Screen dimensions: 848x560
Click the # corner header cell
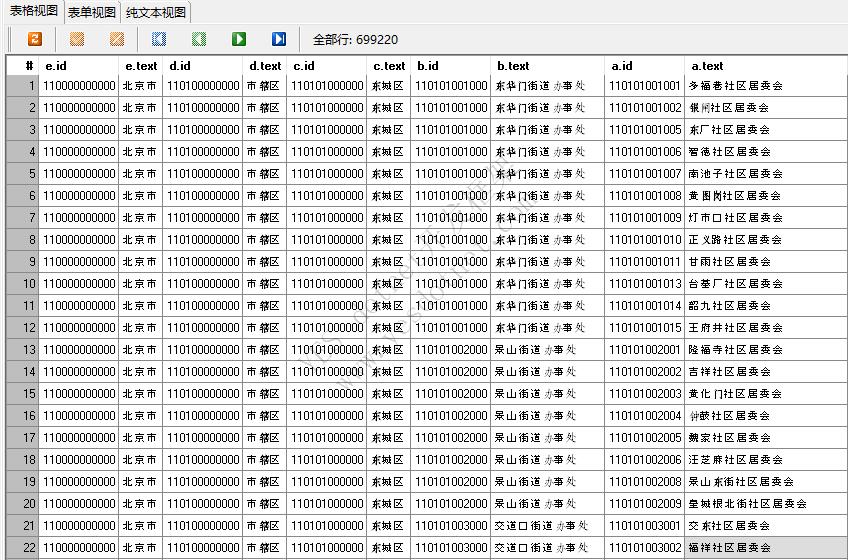click(21, 66)
